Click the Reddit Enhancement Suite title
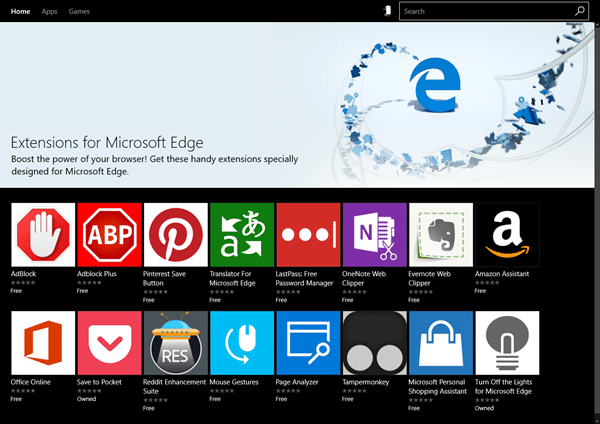Image resolution: width=600 pixels, height=424 pixels. (x=174, y=386)
